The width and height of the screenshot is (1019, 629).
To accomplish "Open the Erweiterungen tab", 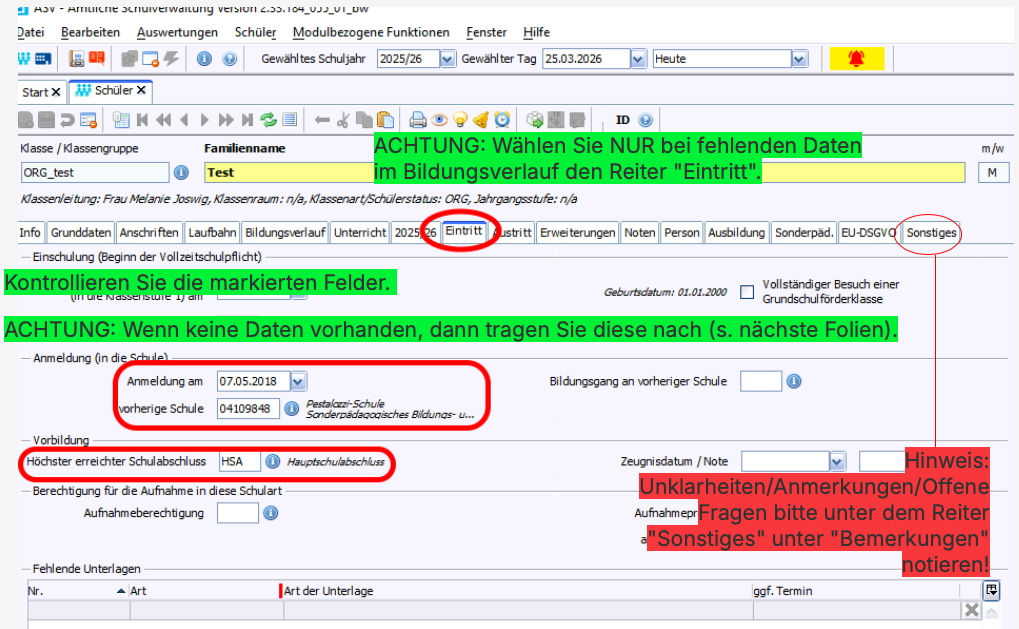I will coord(578,233).
